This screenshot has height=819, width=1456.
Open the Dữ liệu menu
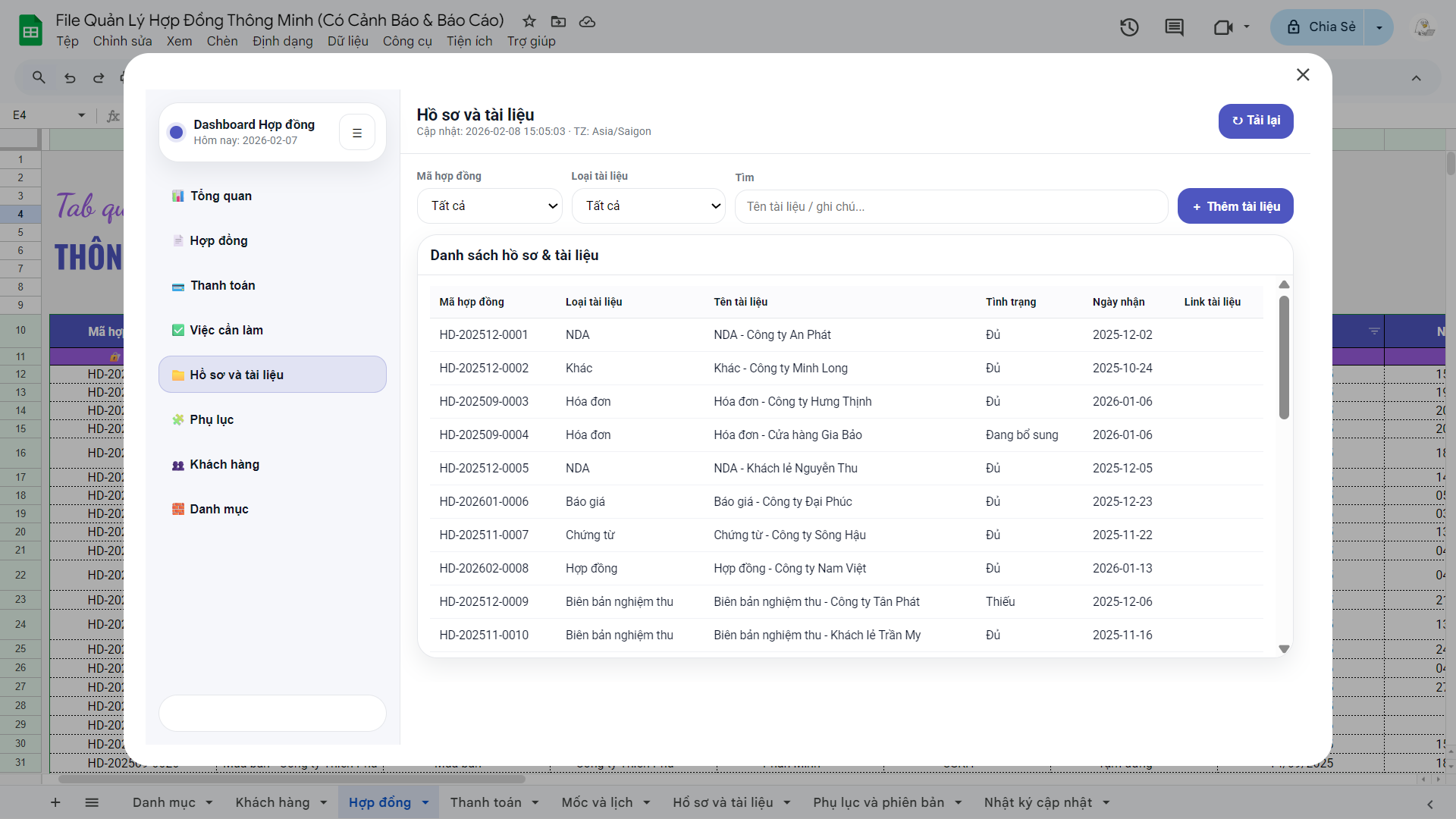click(x=347, y=41)
